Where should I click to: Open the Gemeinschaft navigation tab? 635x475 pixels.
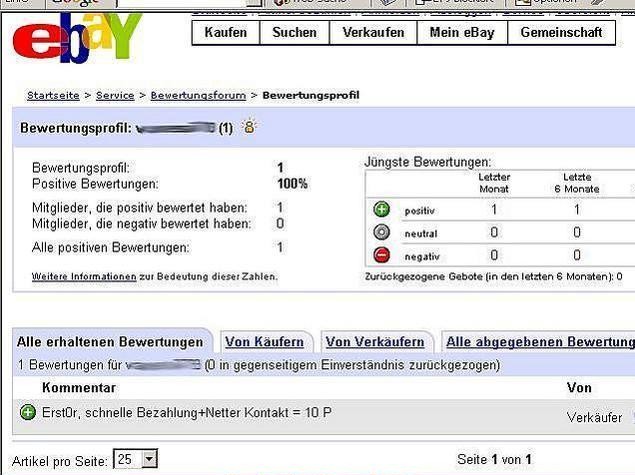click(x=561, y=33)
